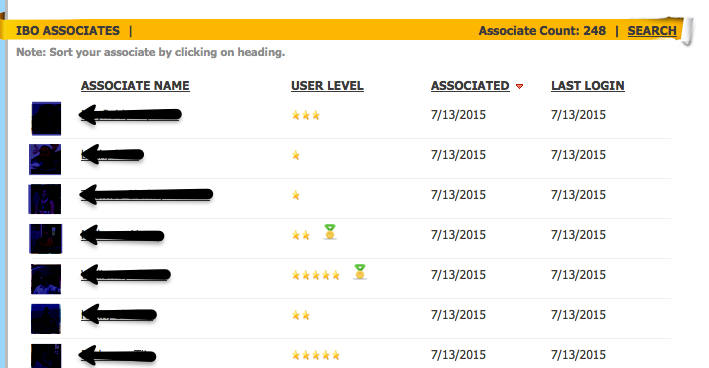Open profile photo in two-star row without medal

[x=46, y=319]
